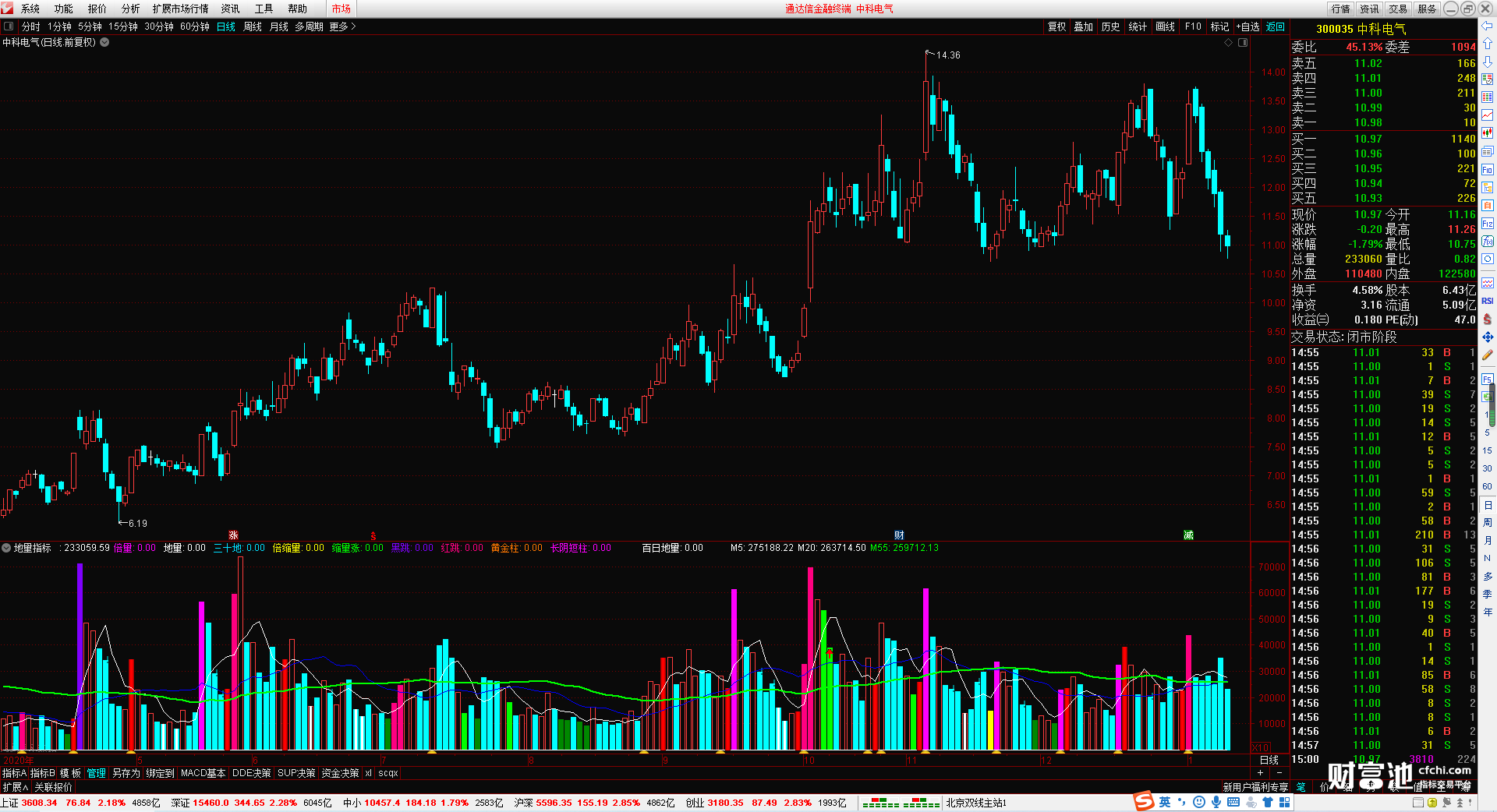Click the red S icon in right sidebar

[1488, 320]
